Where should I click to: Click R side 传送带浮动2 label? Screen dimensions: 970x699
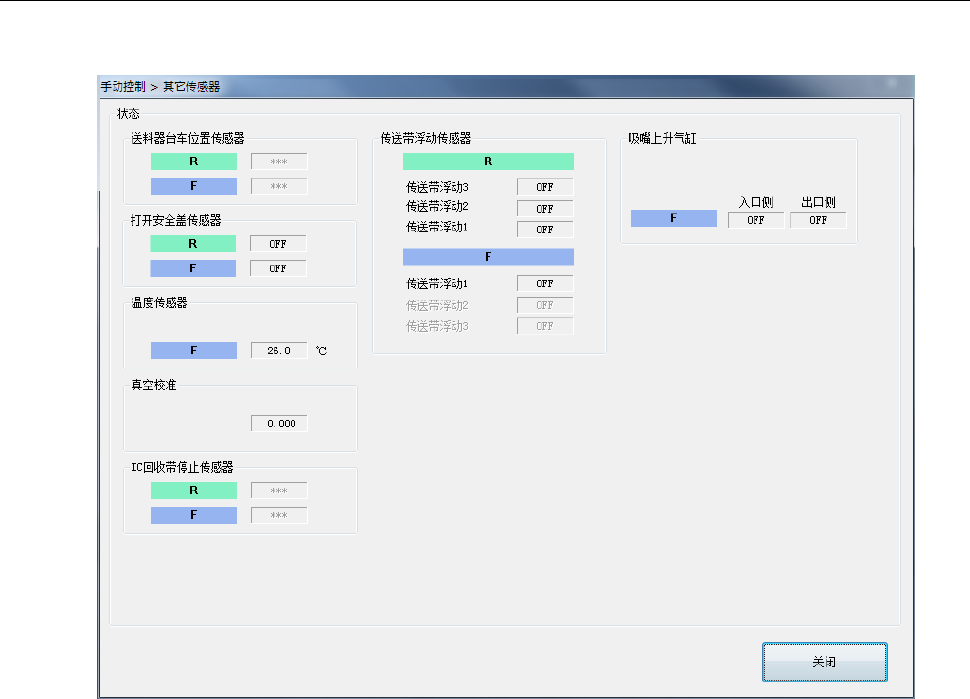(x=437, y=206)
